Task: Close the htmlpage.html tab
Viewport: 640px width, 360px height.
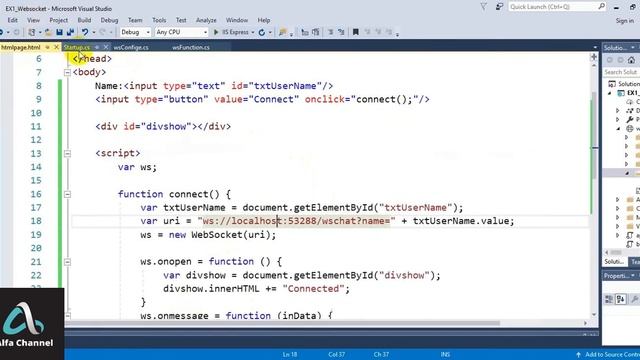Action: click(x=56, y=47)
